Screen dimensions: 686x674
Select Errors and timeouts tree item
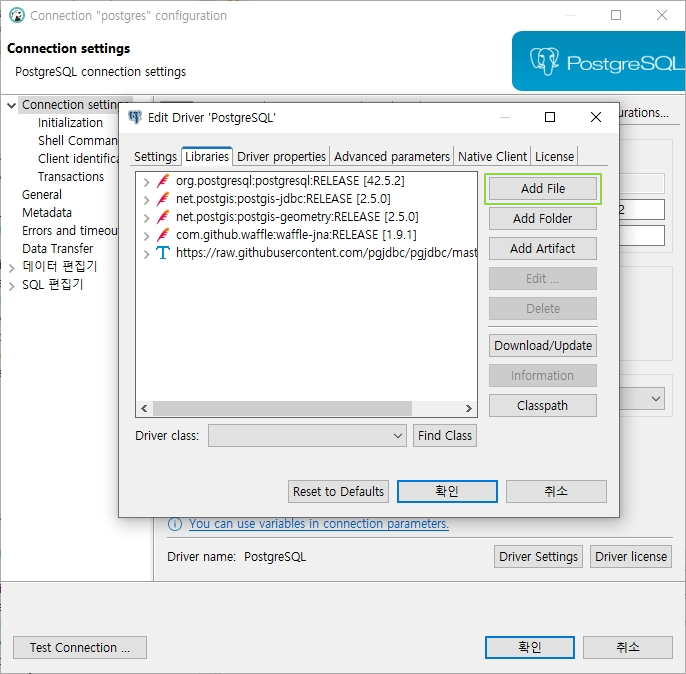pos(70,230)
